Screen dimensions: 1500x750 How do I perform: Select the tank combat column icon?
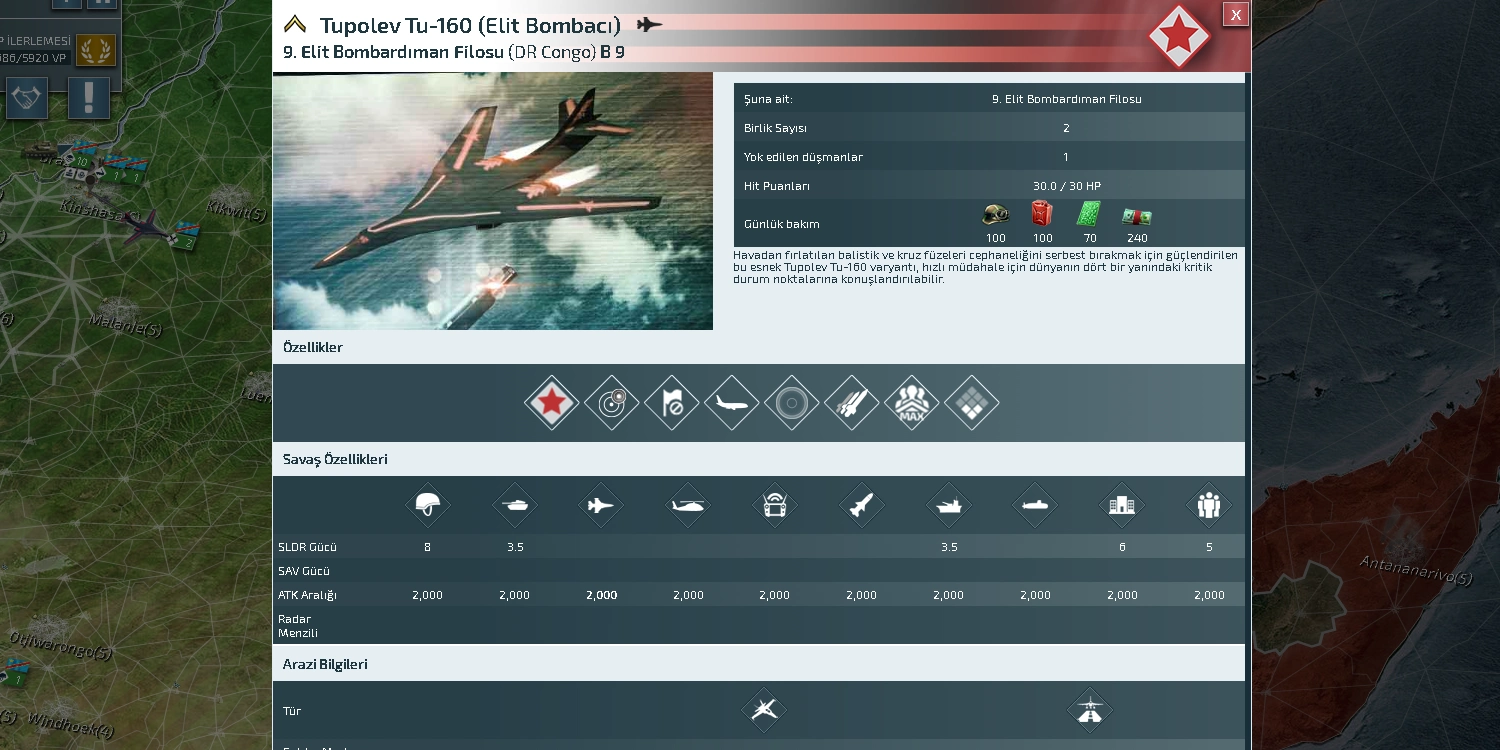point(515,506)
